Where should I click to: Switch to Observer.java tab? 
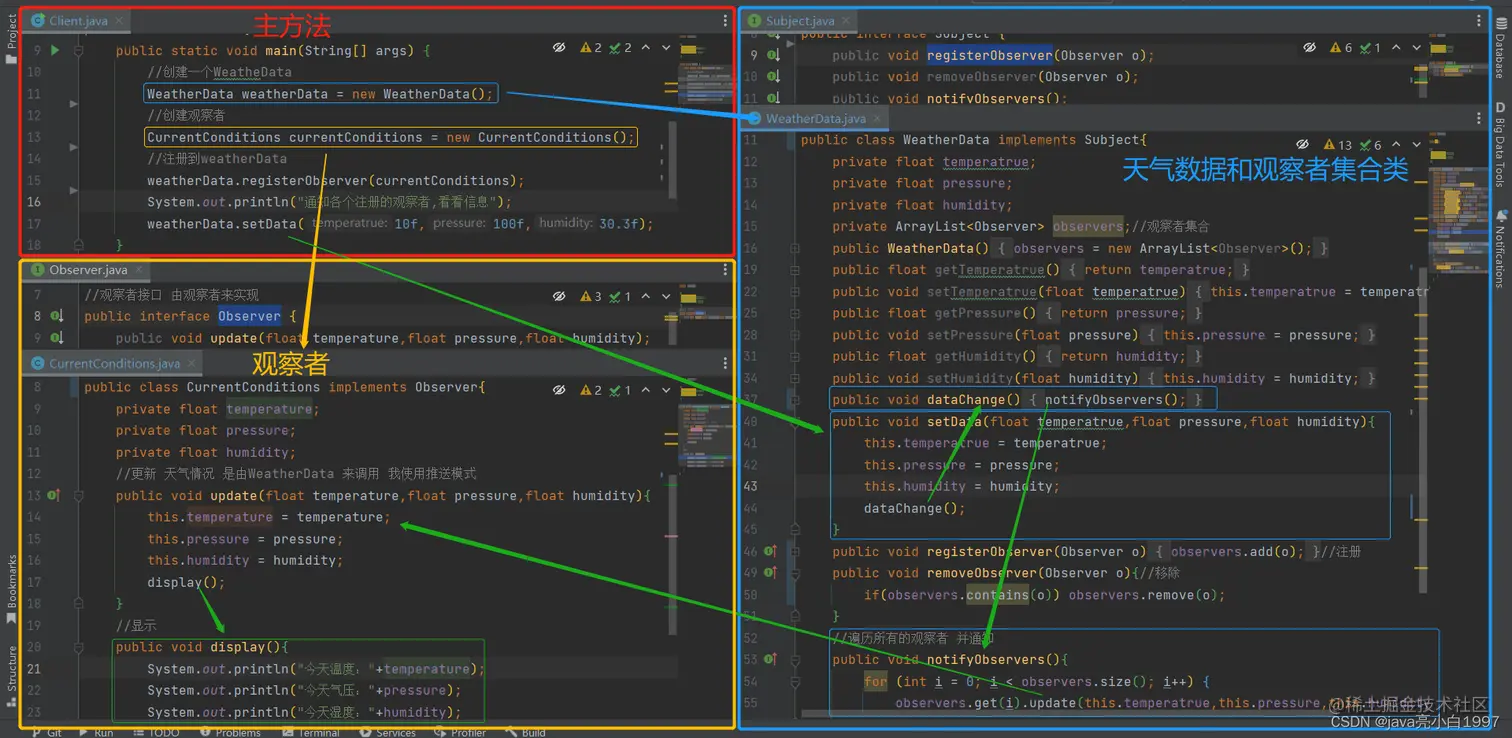point(87,270)
